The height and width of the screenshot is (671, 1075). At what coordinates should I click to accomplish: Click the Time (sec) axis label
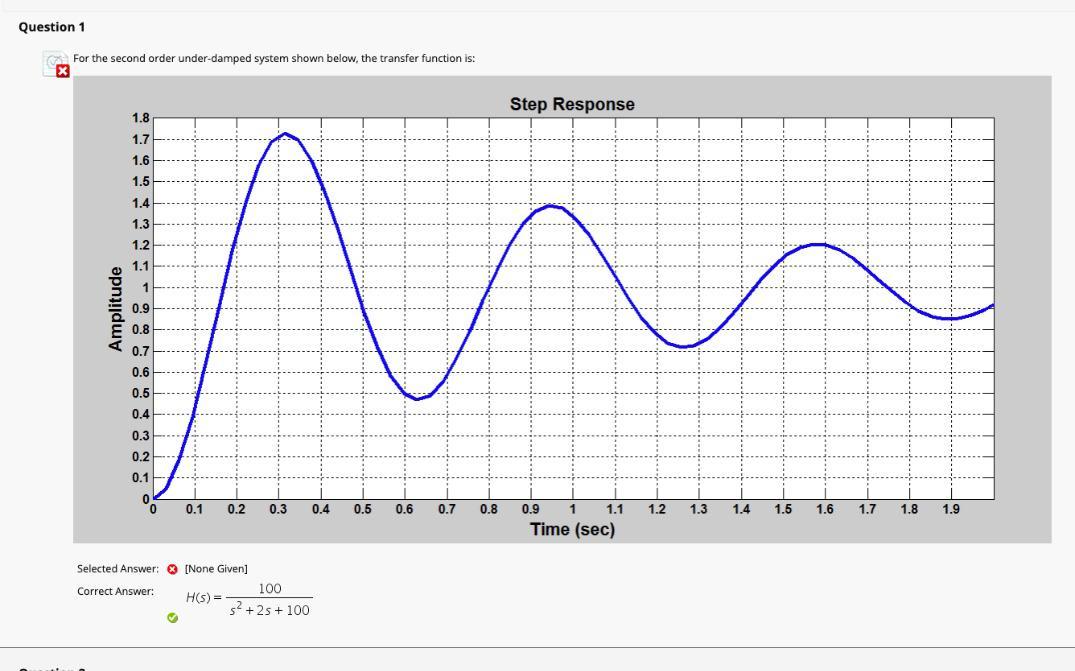click(574, 527)
